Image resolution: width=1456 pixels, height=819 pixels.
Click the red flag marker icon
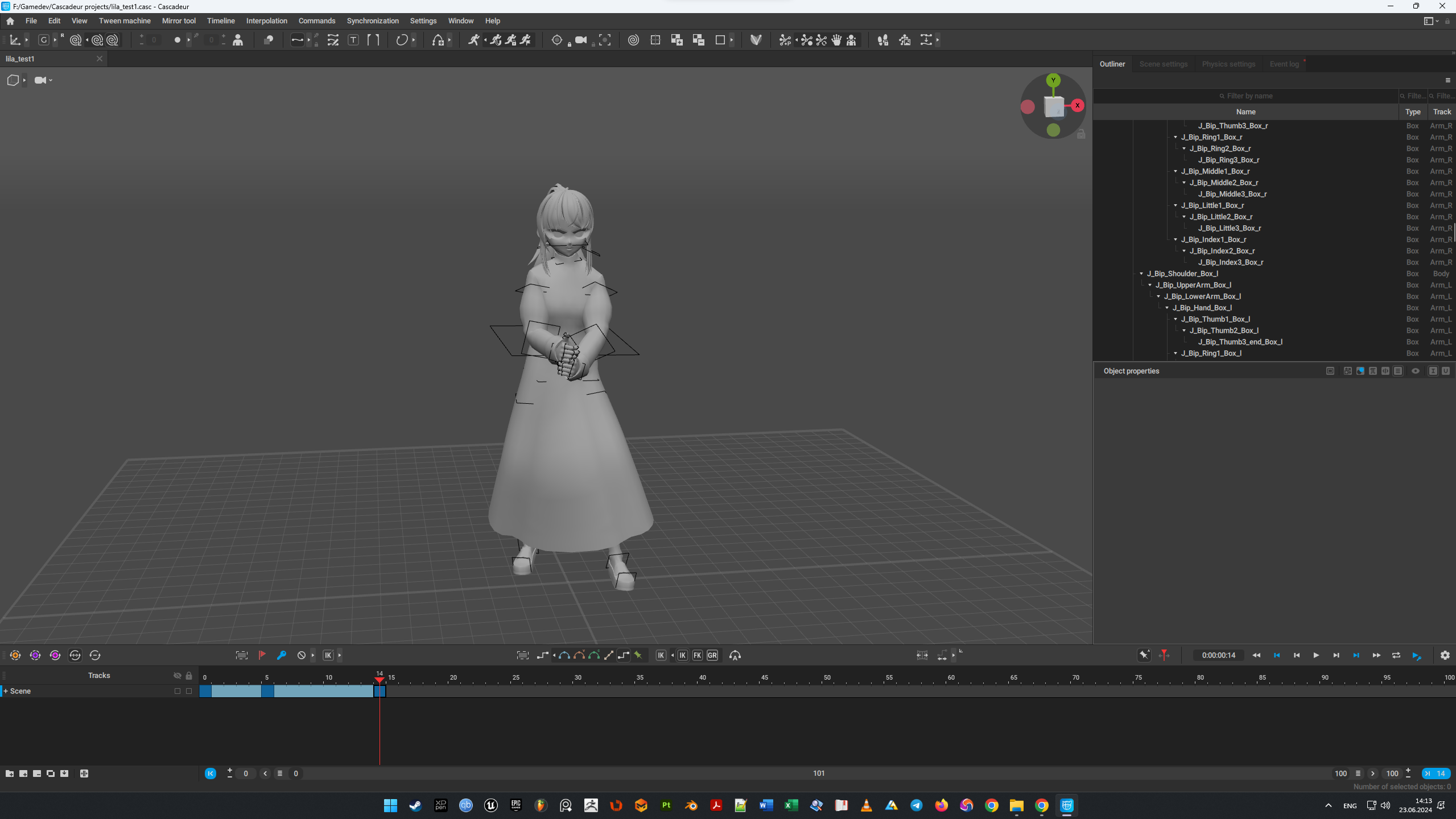coord(262,655)
